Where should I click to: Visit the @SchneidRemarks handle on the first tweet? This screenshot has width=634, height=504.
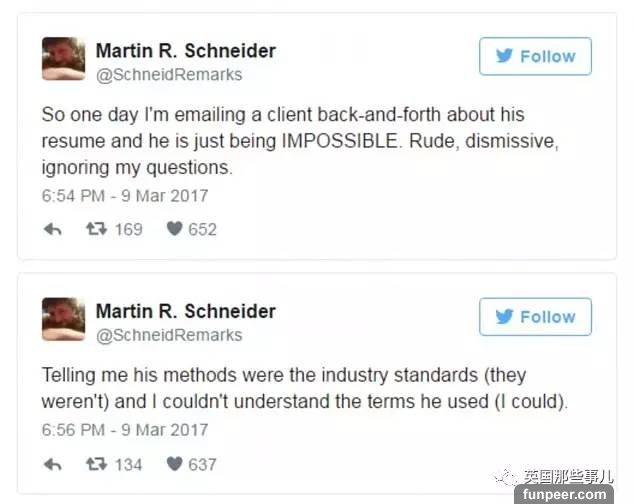tap(168, 74)
